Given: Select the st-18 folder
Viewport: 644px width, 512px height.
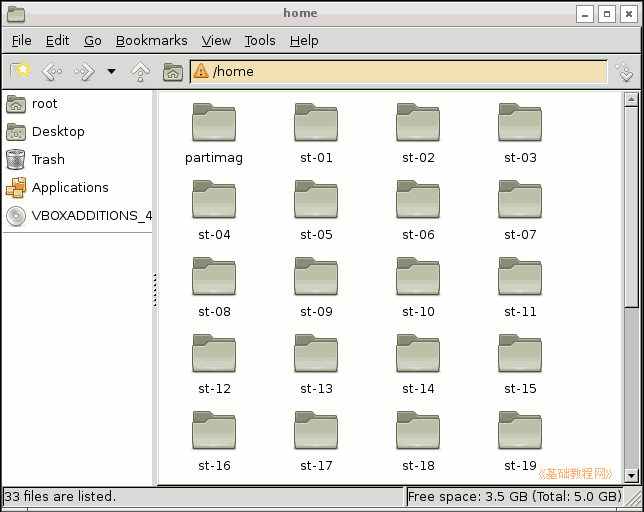Looking at the screenshot, I should (418, 442).
